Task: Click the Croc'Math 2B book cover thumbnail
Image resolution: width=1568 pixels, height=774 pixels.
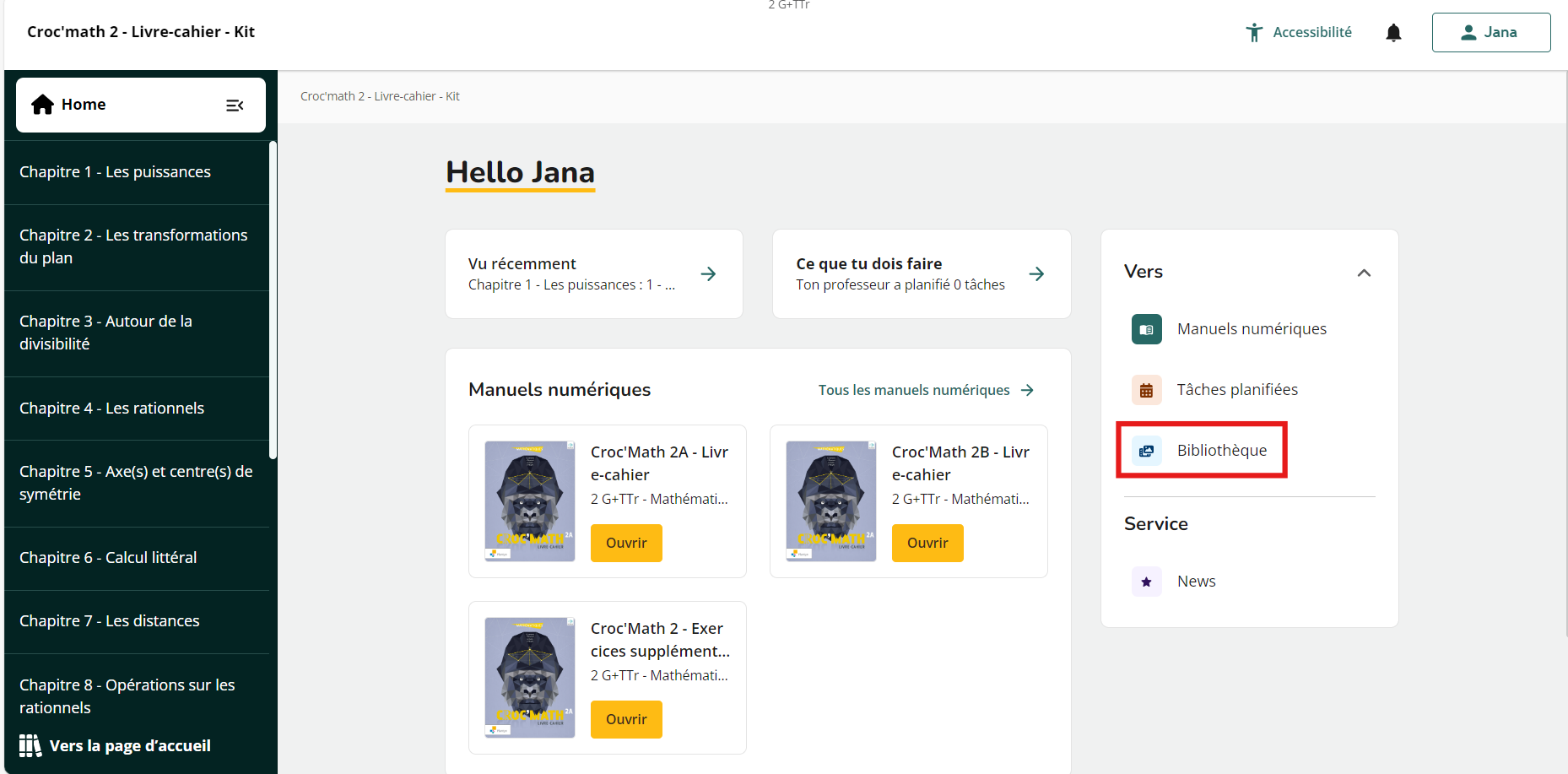Action: tap(831, 501)
